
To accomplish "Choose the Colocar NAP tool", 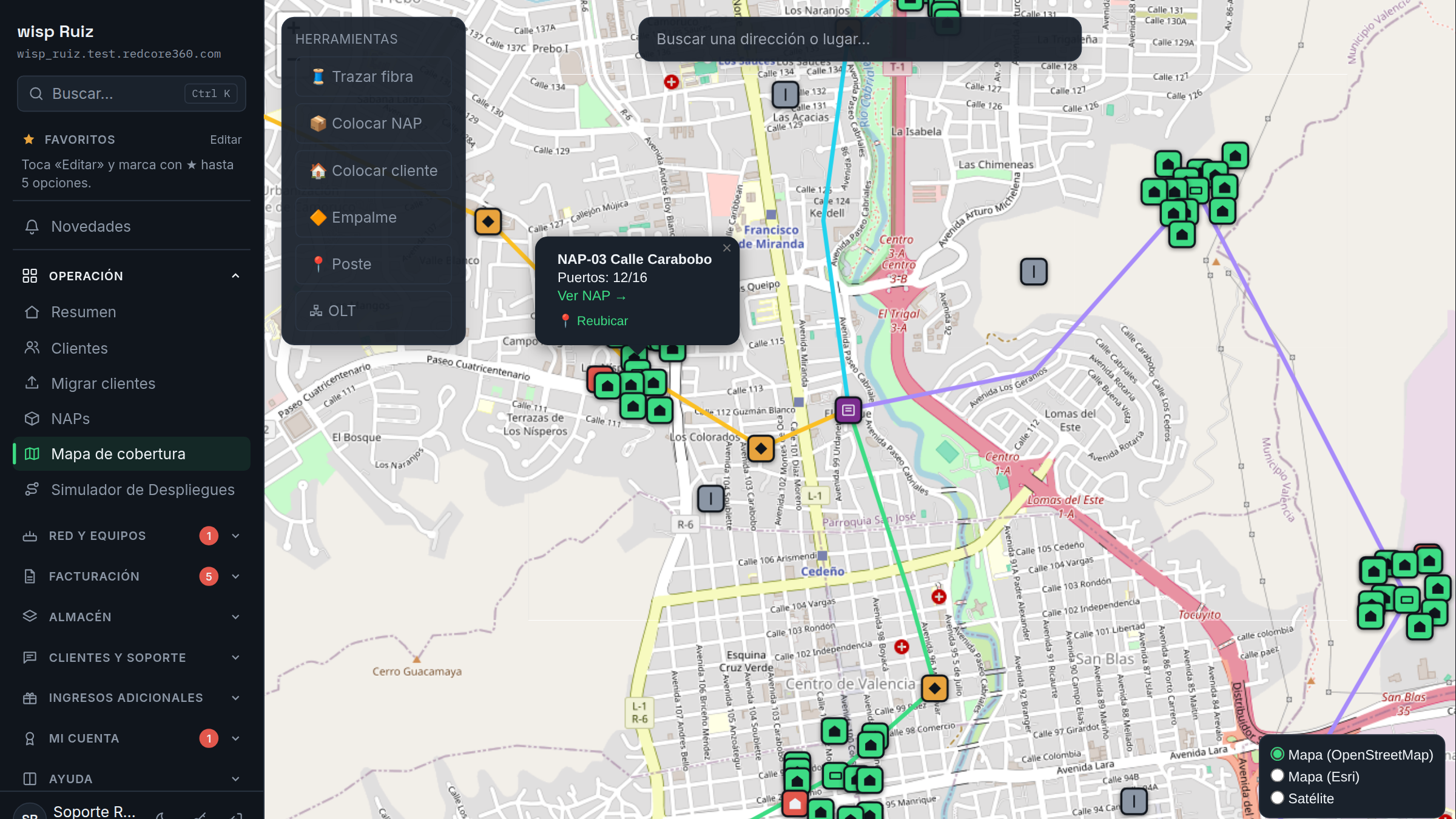I will click(x=373, y=123).
